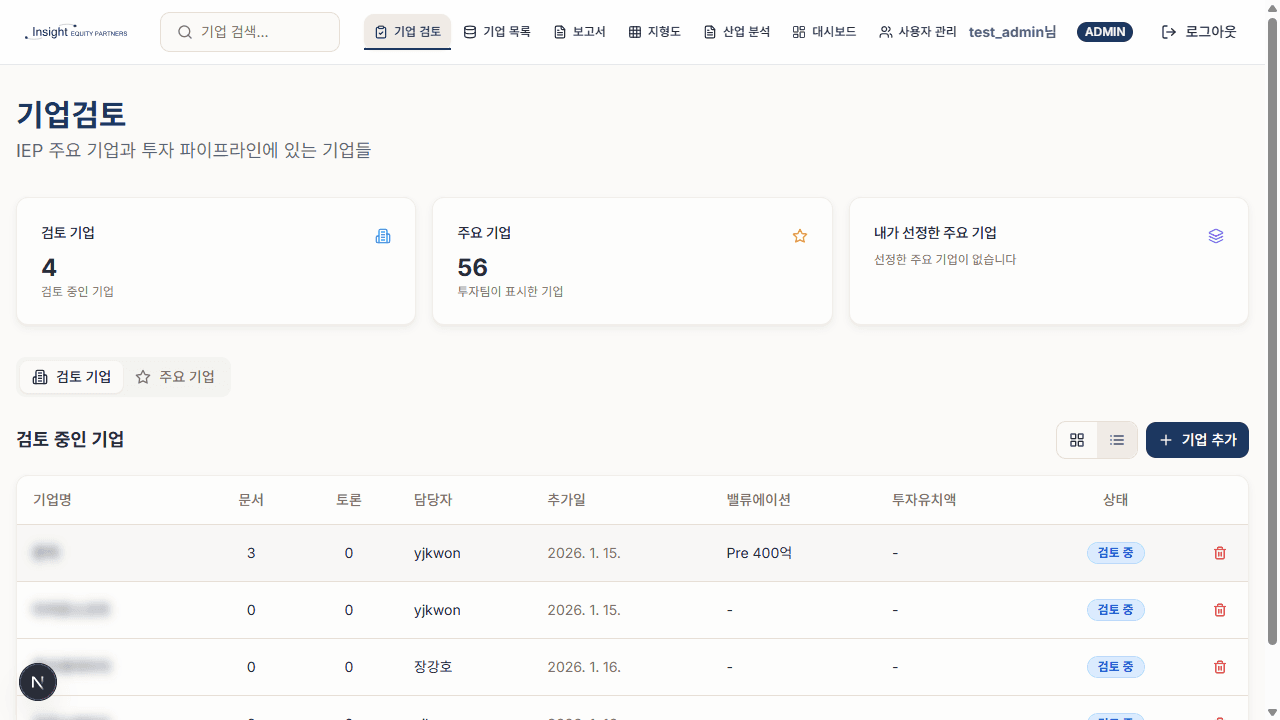Click inside the 기업 검색 search field
Viewport: 1280px width, 720px height.
tap(250, 31)
